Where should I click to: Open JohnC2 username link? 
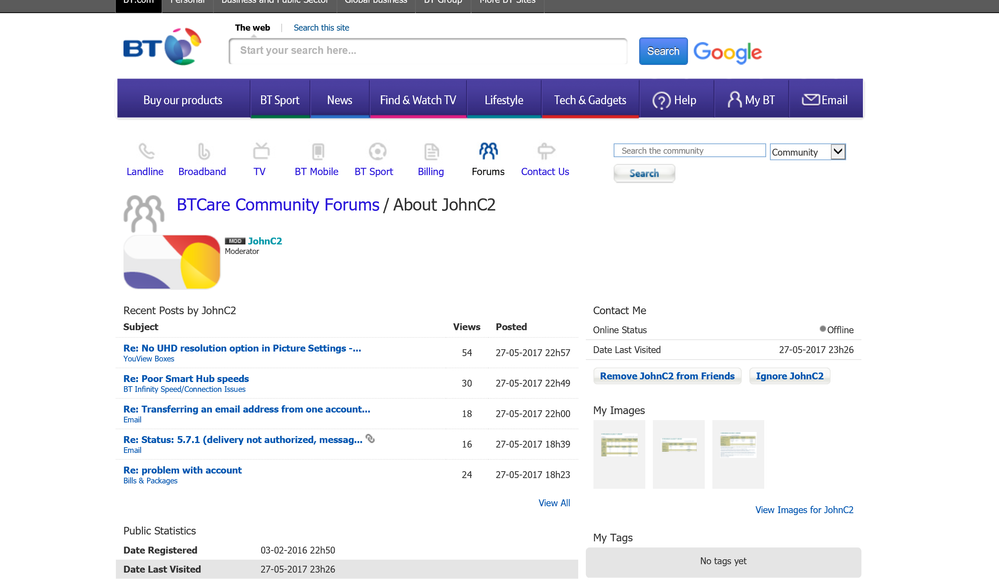pyautogui.click(x=265, y=241)
